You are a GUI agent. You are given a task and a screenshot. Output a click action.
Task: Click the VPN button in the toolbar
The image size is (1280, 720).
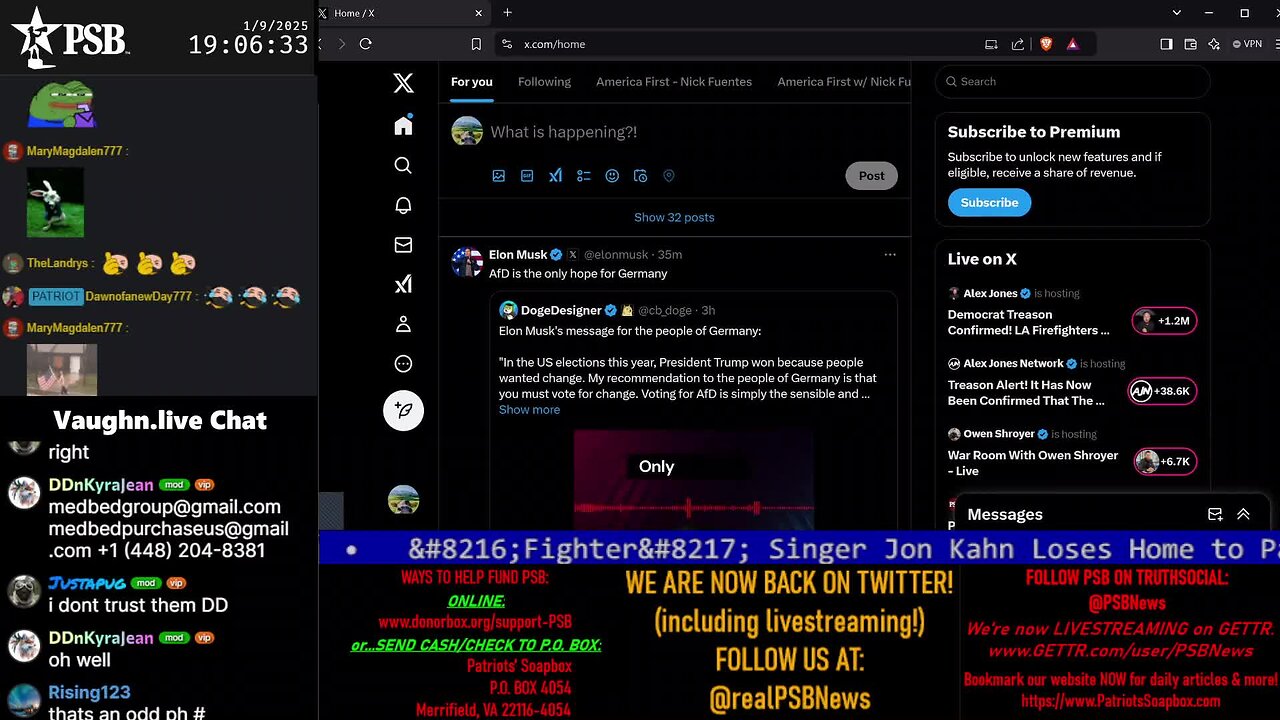click(1247, 44)
